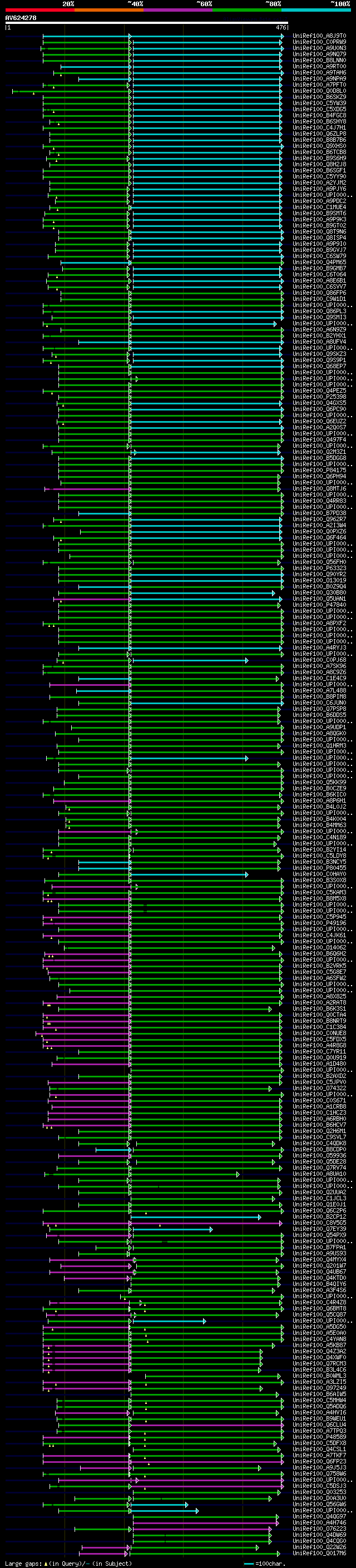
Task: Open the UniRef100_B4FGC8 label
Action: 319,115
